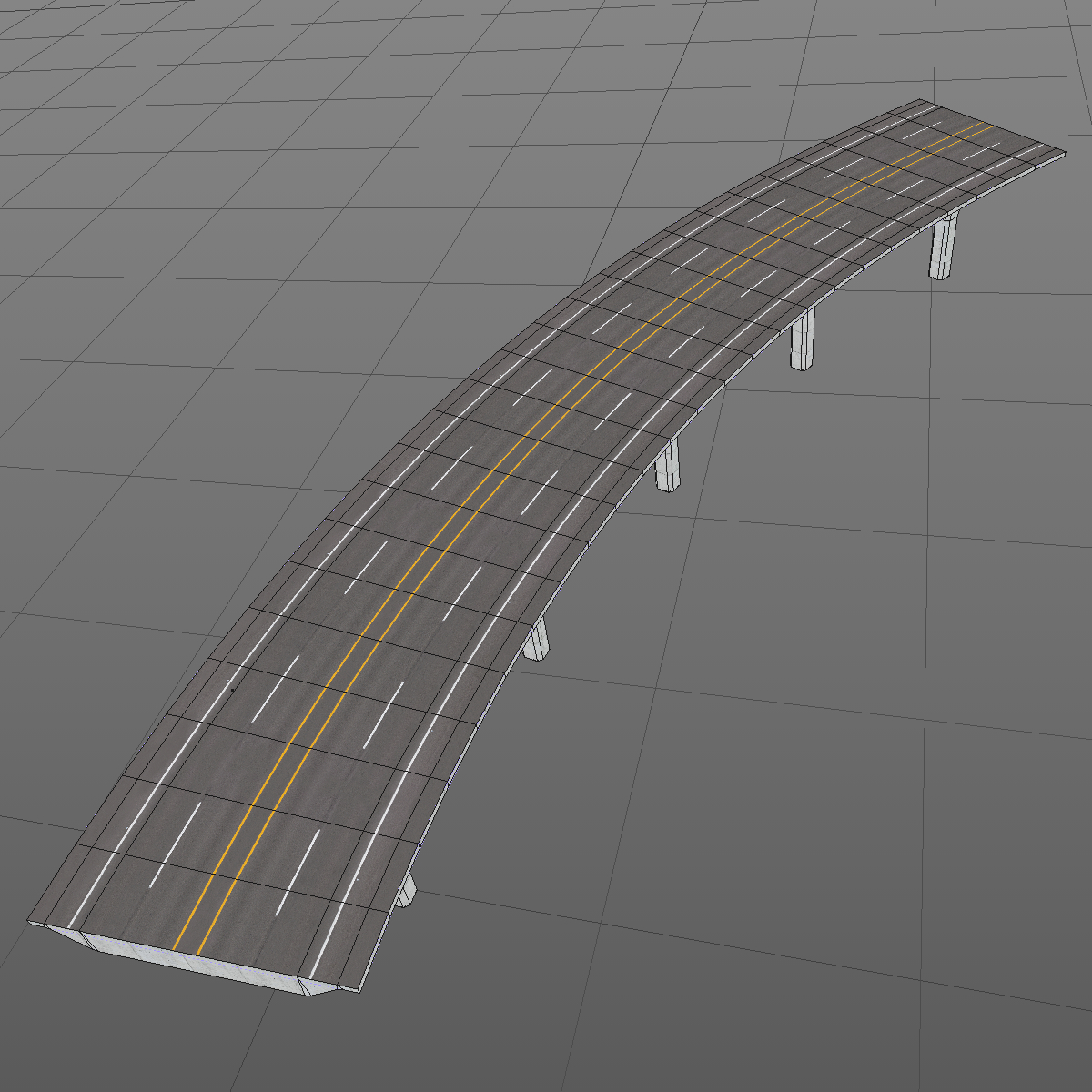Select the second pillar from the right end
Image resolution: width=1092 pixels, height=1092 pixels.
tap(803, 346)
